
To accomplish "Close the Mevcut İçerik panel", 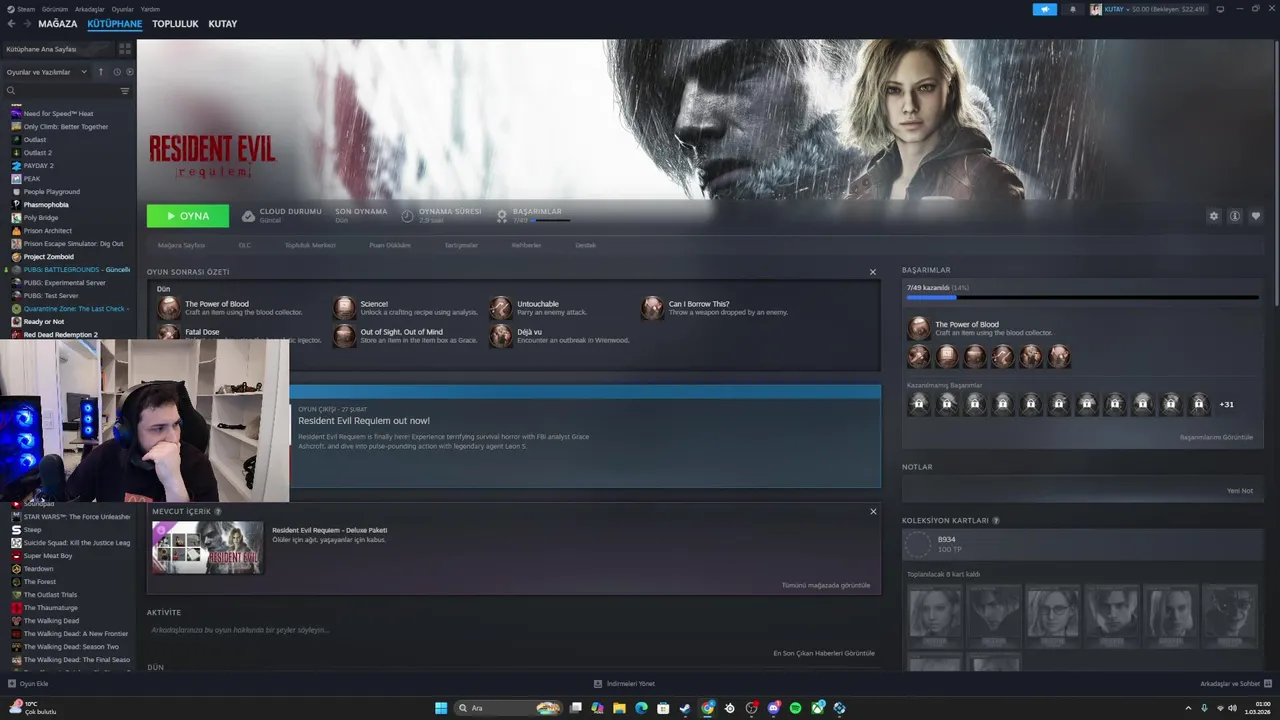I will point(873,511).
